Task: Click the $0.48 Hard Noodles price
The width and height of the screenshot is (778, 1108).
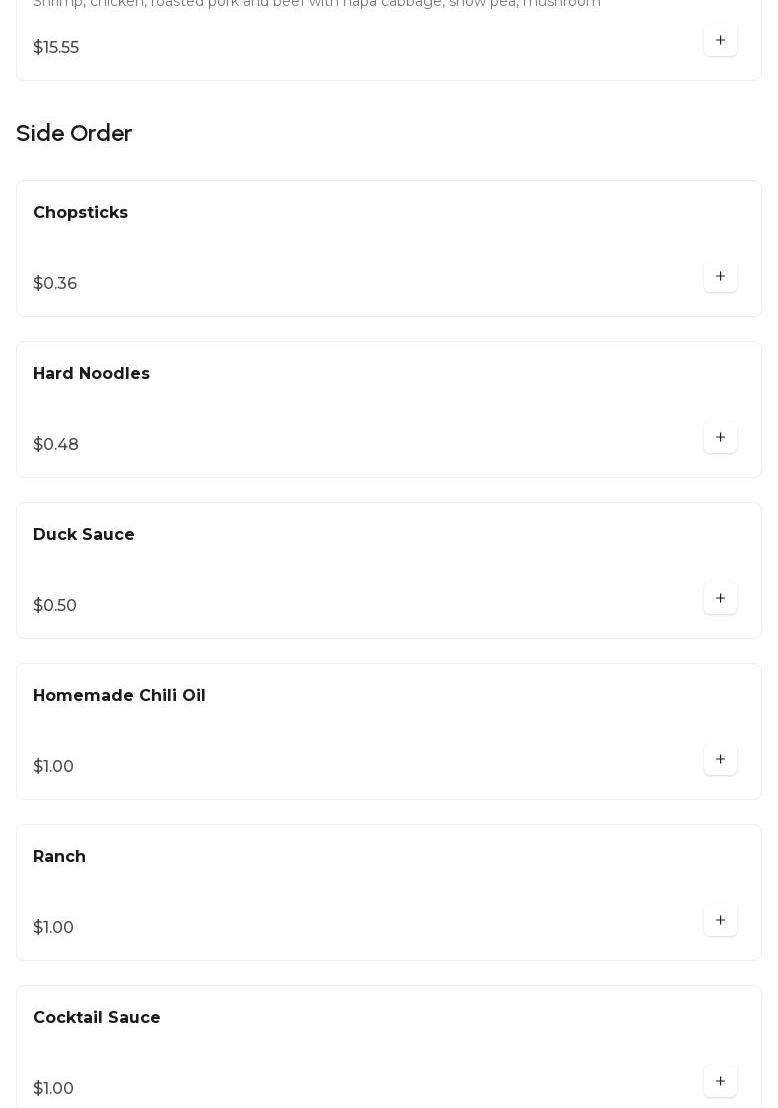Action: pos(56,445)
